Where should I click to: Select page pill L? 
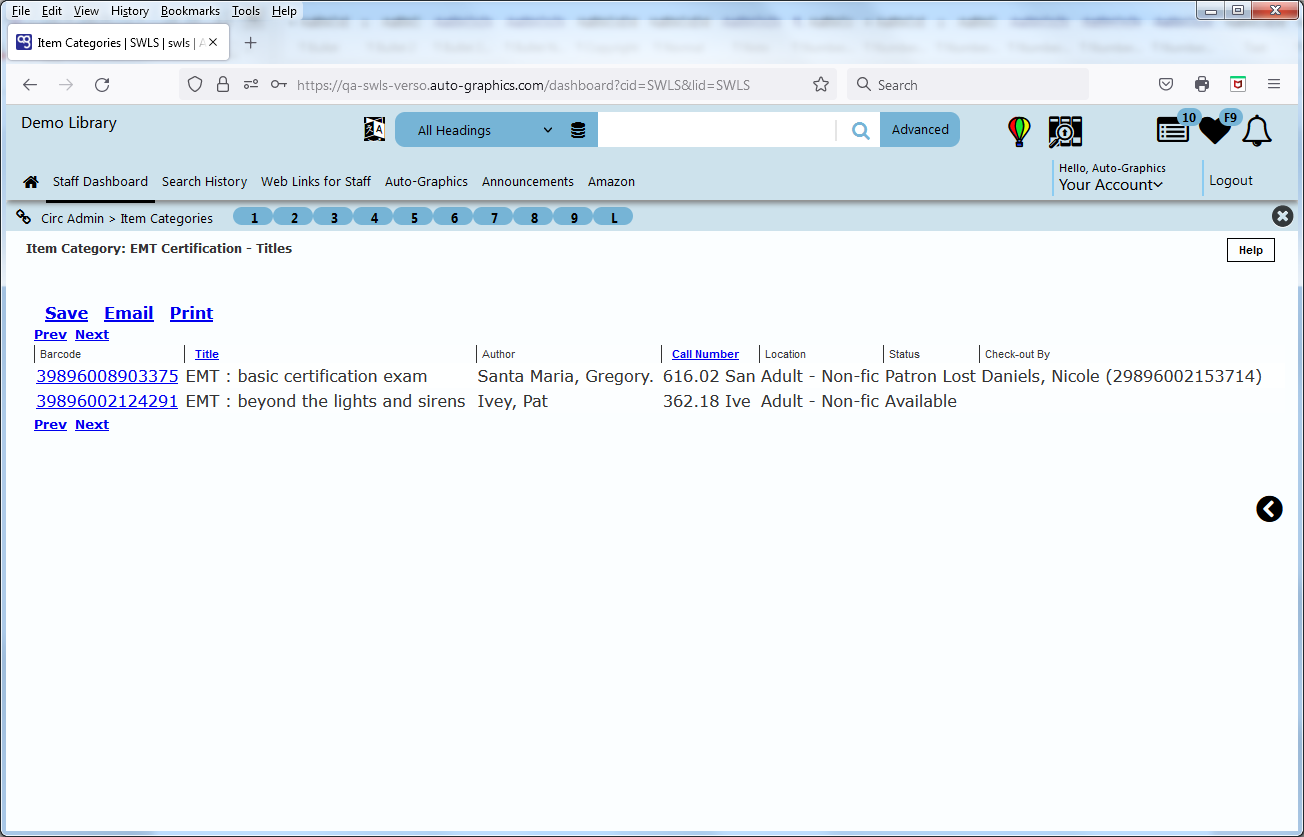point(614,217)
